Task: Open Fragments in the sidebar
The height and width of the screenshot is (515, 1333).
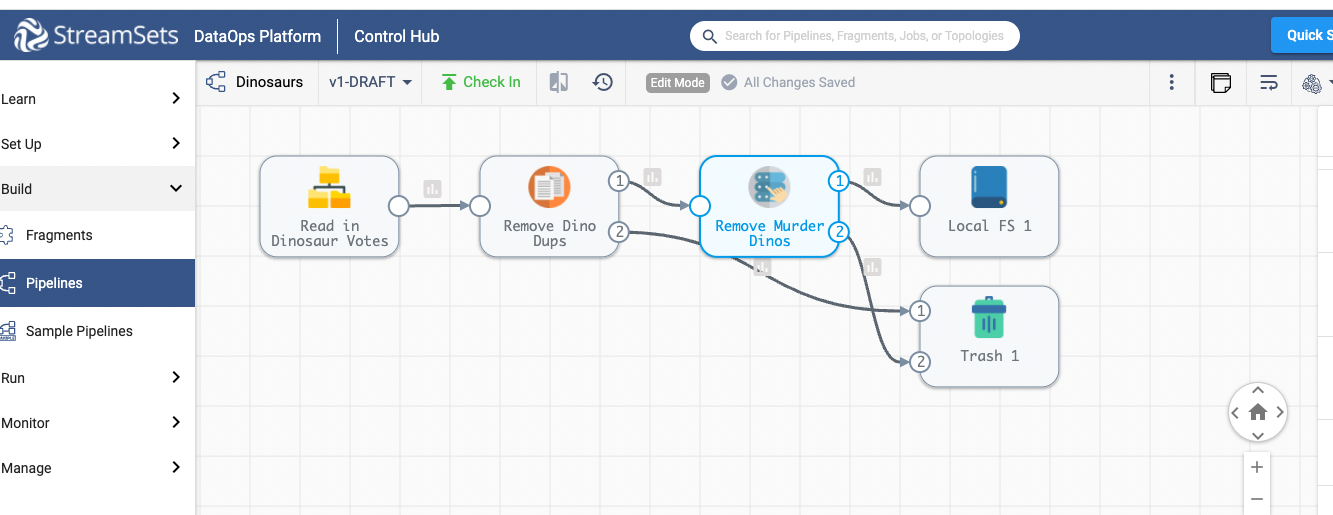Action: point(97,235)
